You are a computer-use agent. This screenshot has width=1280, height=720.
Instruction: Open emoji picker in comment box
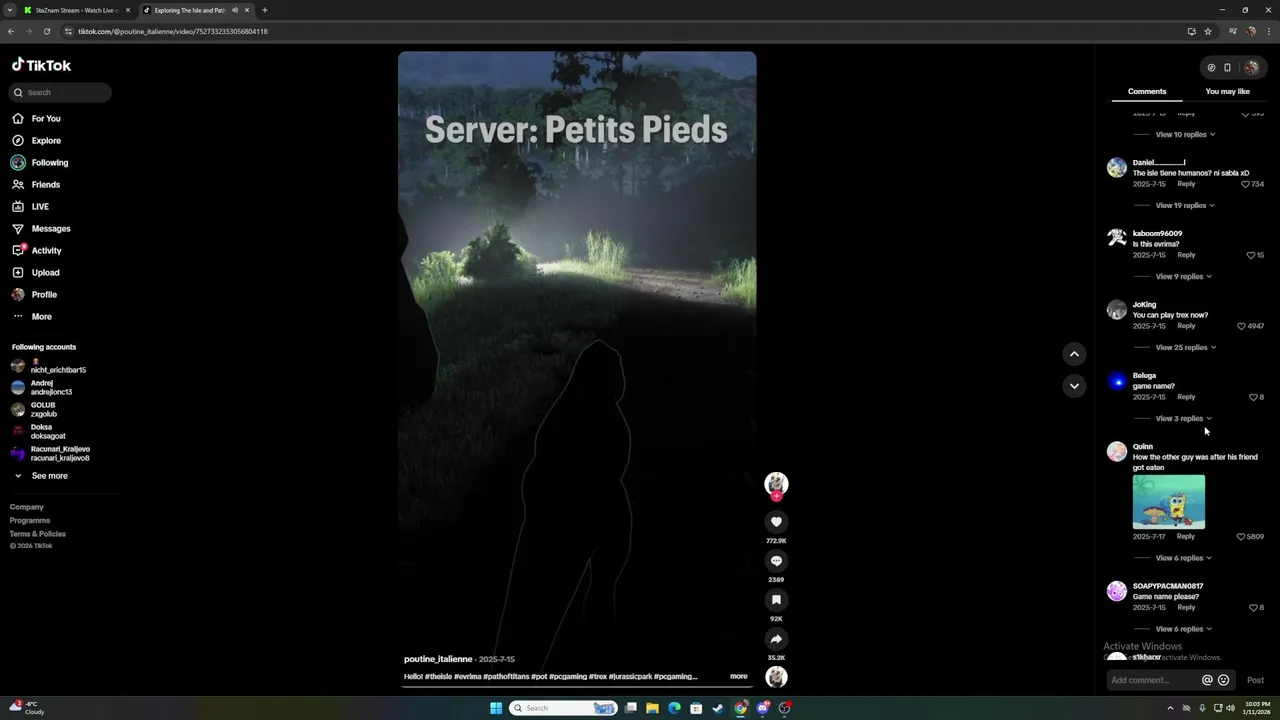(1223, 680)
